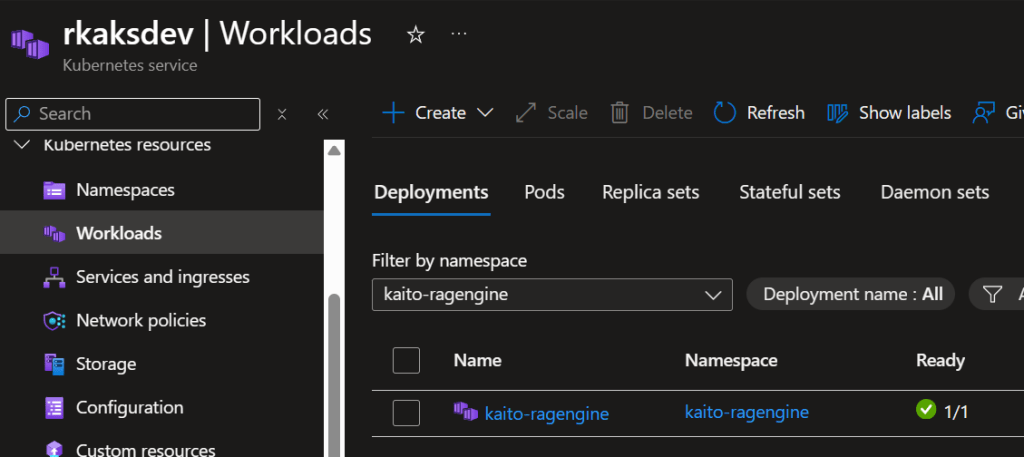This screenshot has height=457, width=1024.
Task: Select all deployments header checkbox
Action: [406, 360]
